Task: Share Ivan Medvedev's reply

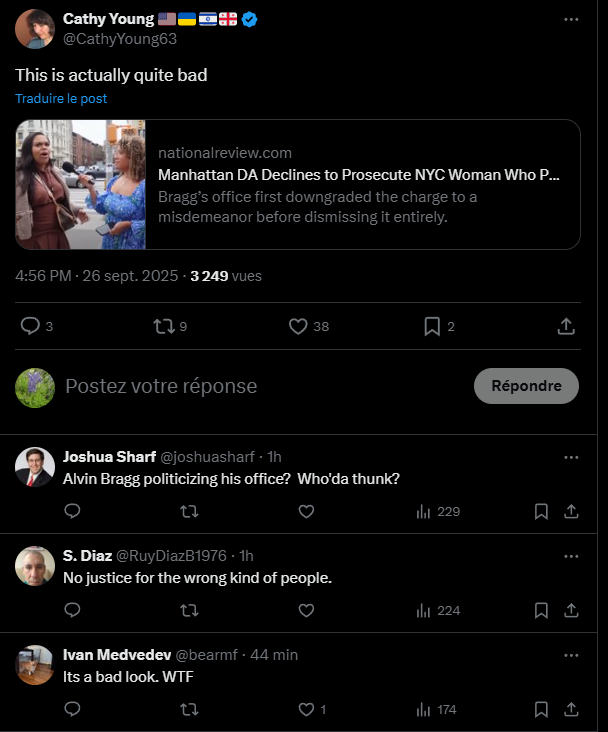Action: 571,709
